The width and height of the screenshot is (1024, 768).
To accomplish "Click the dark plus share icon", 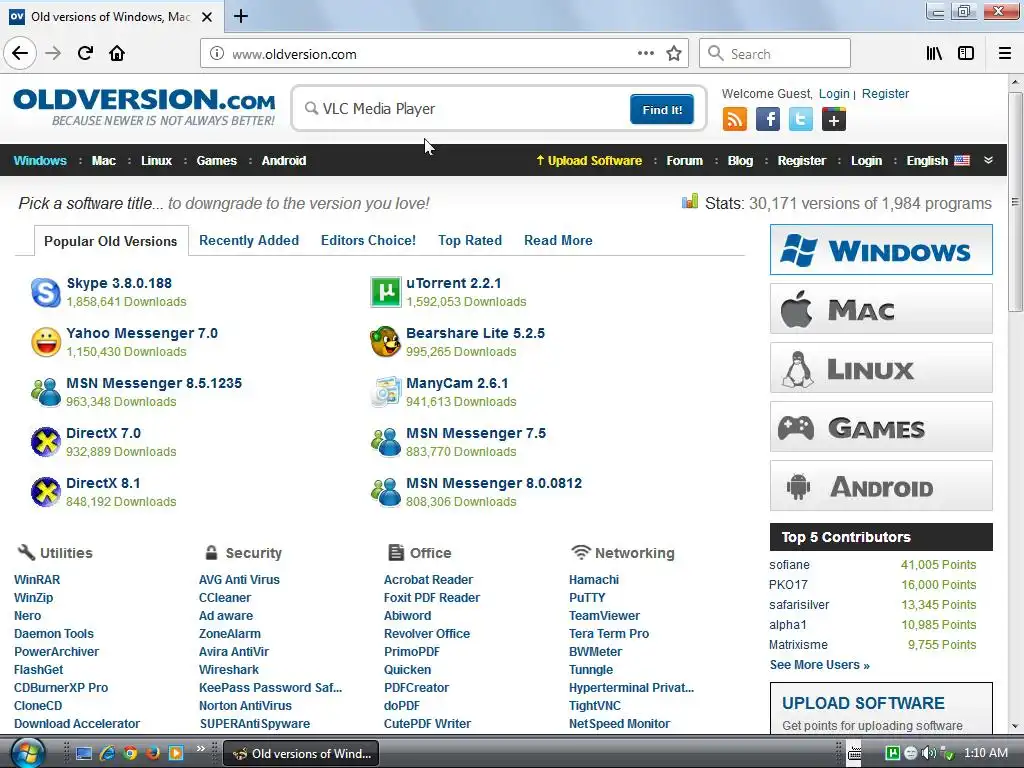I will click(x=833, y=120).
